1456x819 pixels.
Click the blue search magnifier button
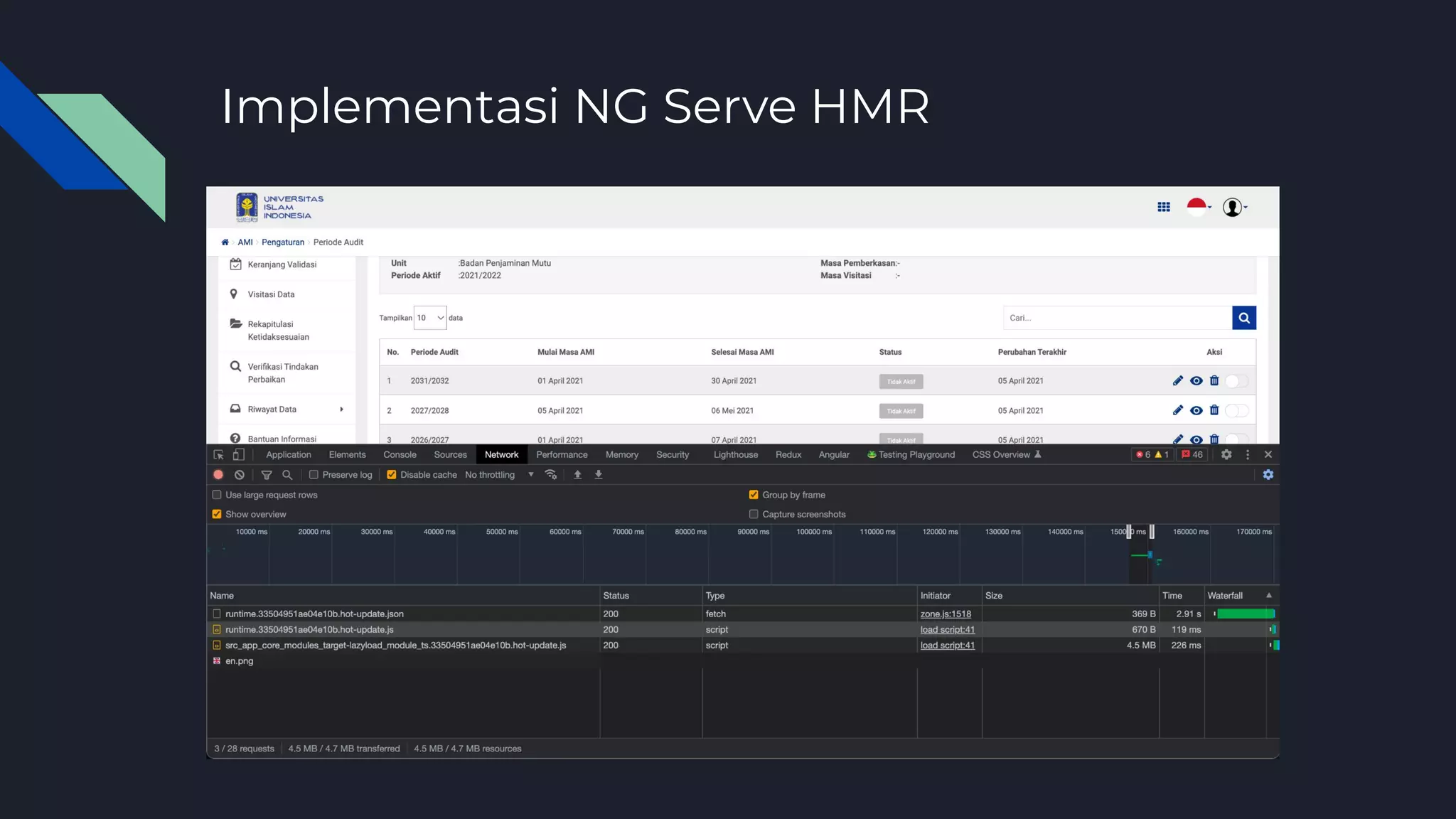click(1243, 318)
